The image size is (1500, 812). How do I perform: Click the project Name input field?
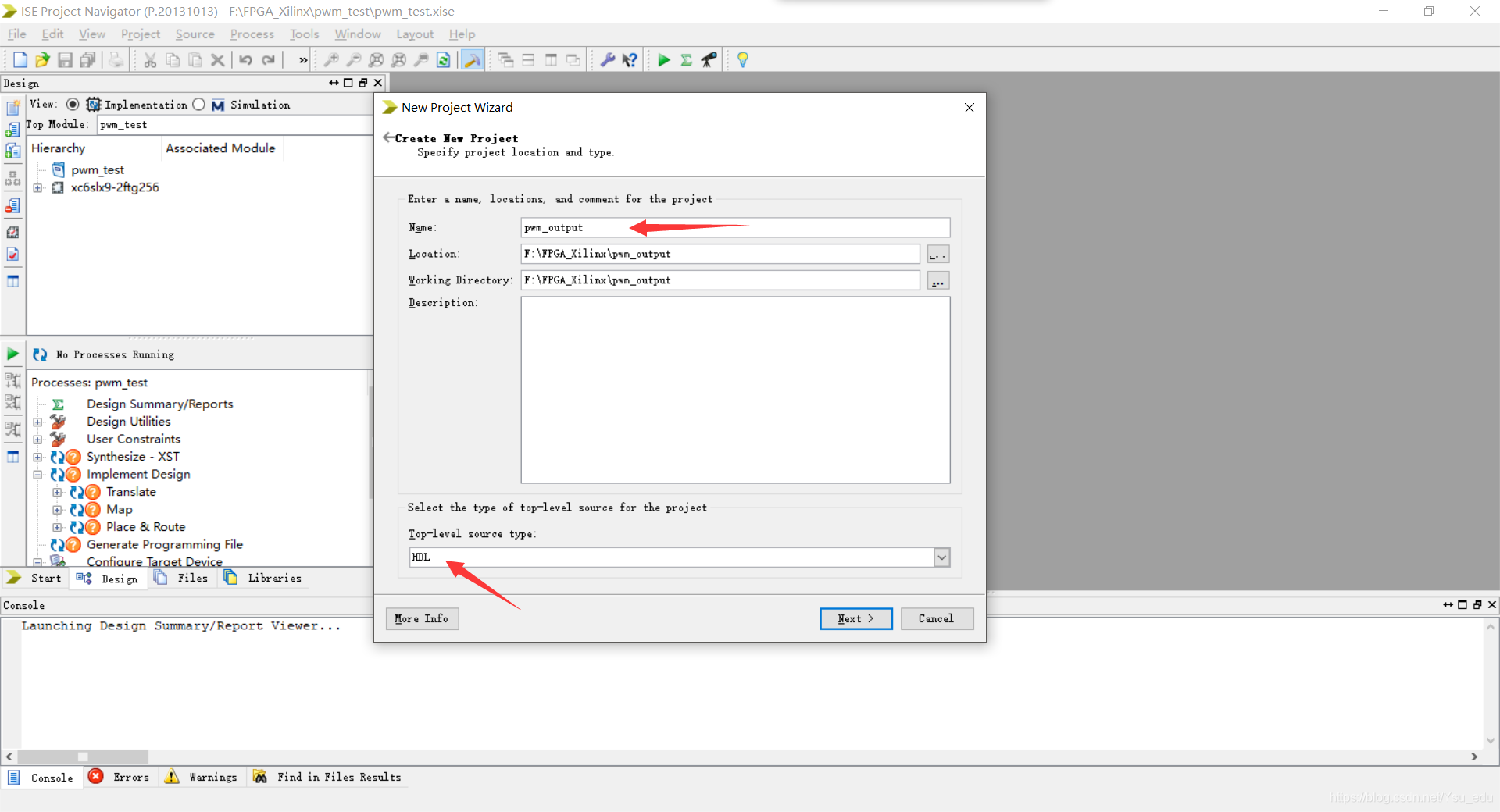(735, 228)
